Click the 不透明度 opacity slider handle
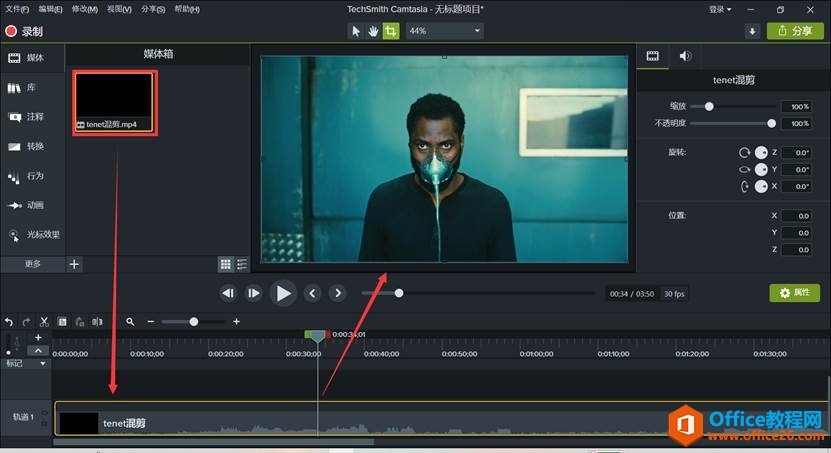The image size is (831, 453). coord(771,124)
